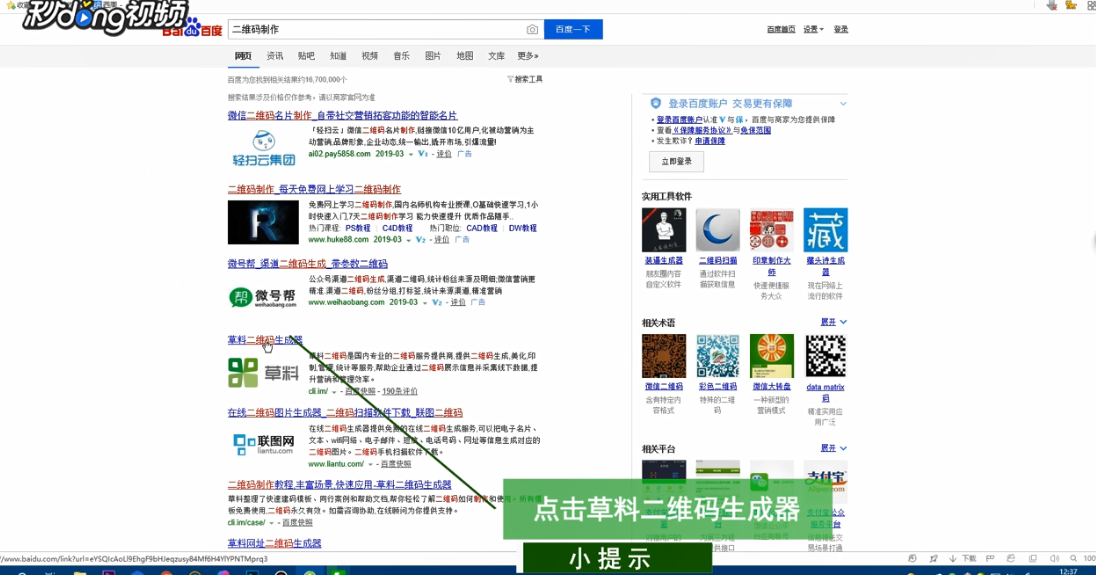Click the 藏头诗生成器 blue icon
This screenshot has height=575, width=1096.
click(825, 230)
